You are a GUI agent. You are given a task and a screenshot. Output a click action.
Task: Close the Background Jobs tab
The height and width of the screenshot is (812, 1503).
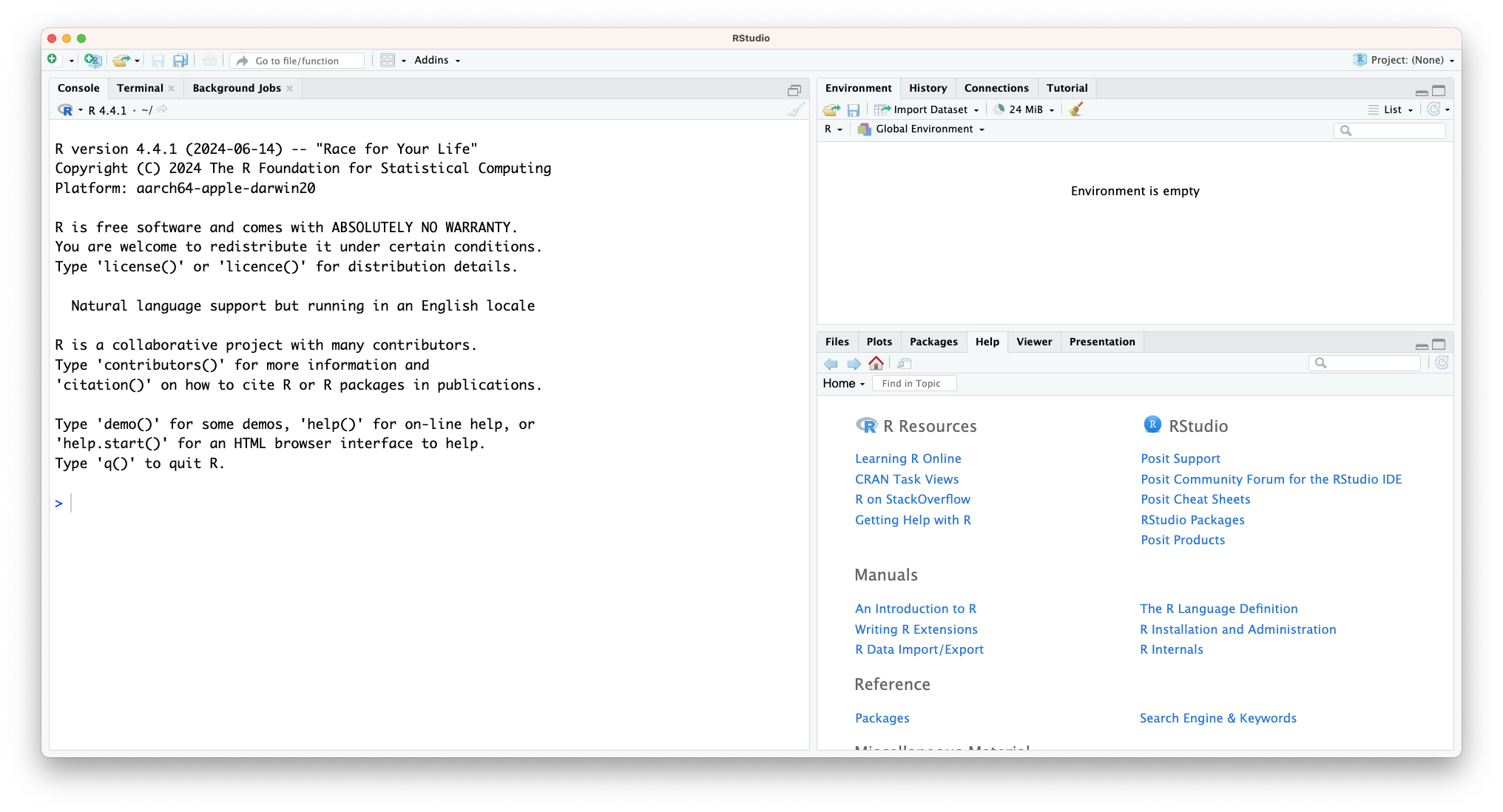tap(289, 88)
